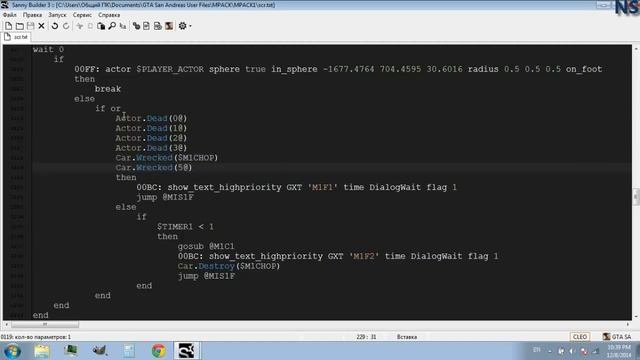Click the Actor.Dead(1@) line
Image resolution: width=640 pixels, height=360 pixels.
tap(151, 128)
